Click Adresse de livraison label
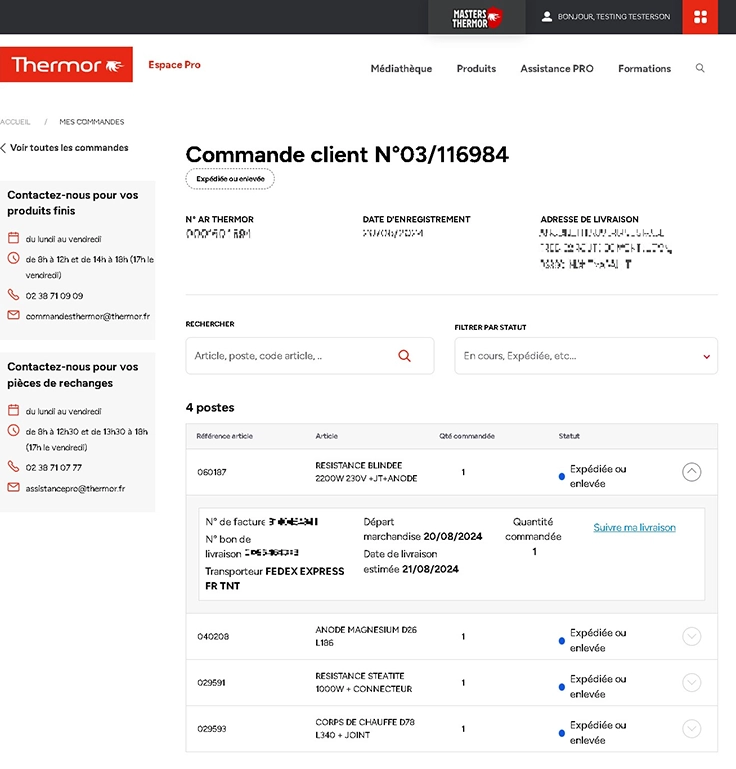 589,219
